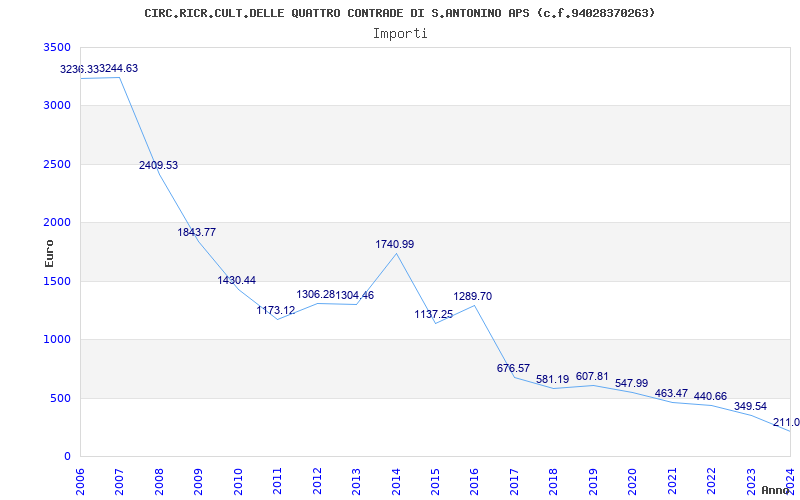Click the x-axis year 2007
Screen dimensions: 800x500
tap(119, 482)
